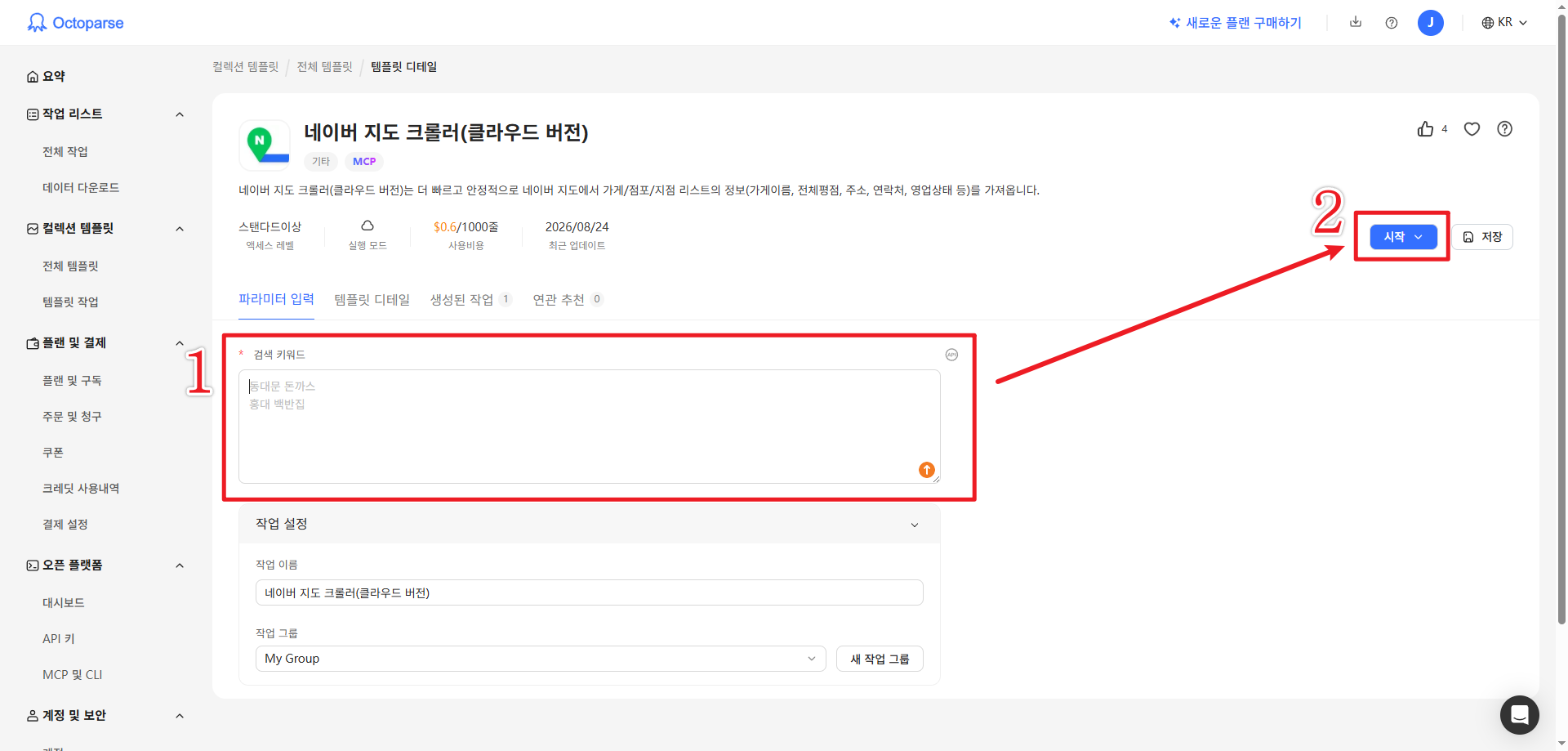The width and height of the screenshot is (1568, 751).
Task: Click 컬렉션 템플릿 breadcrumb link
Action: click(246, 67)
